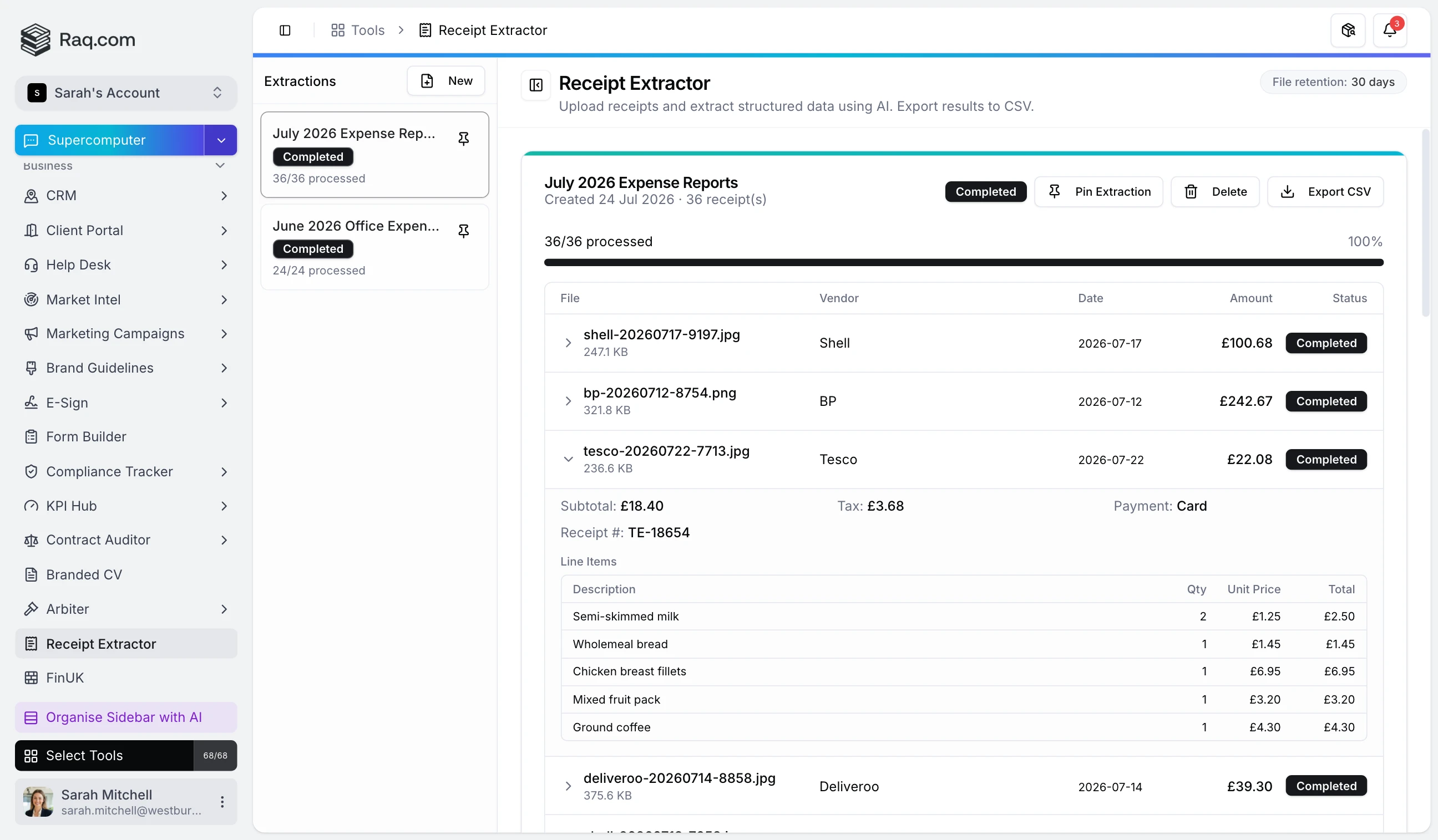Pin the July 2026 Expense Reports card
The width and height of the screenshot is (1438, 840).
(x=463, y=139)
